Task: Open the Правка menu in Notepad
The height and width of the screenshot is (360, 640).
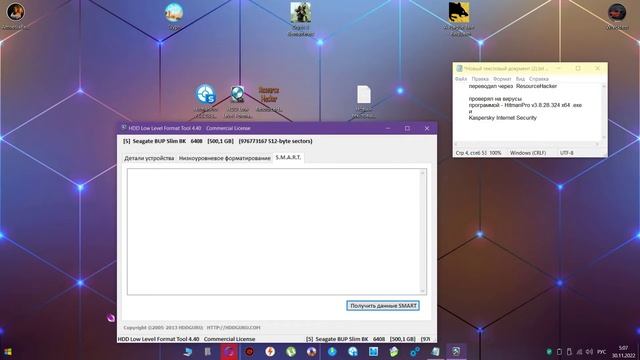Action: click(480, 79)
